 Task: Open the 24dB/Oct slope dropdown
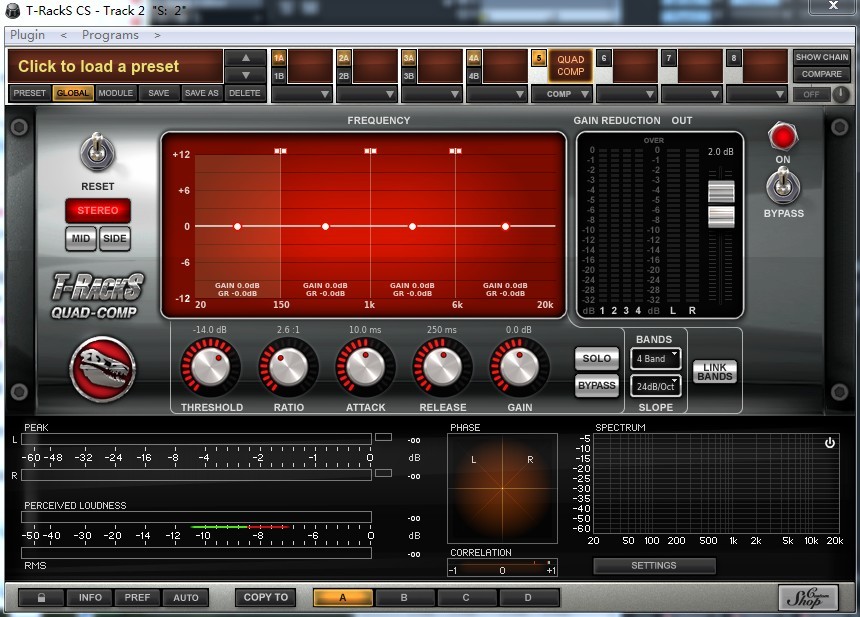pyautogui.click(x=656, y=386)
